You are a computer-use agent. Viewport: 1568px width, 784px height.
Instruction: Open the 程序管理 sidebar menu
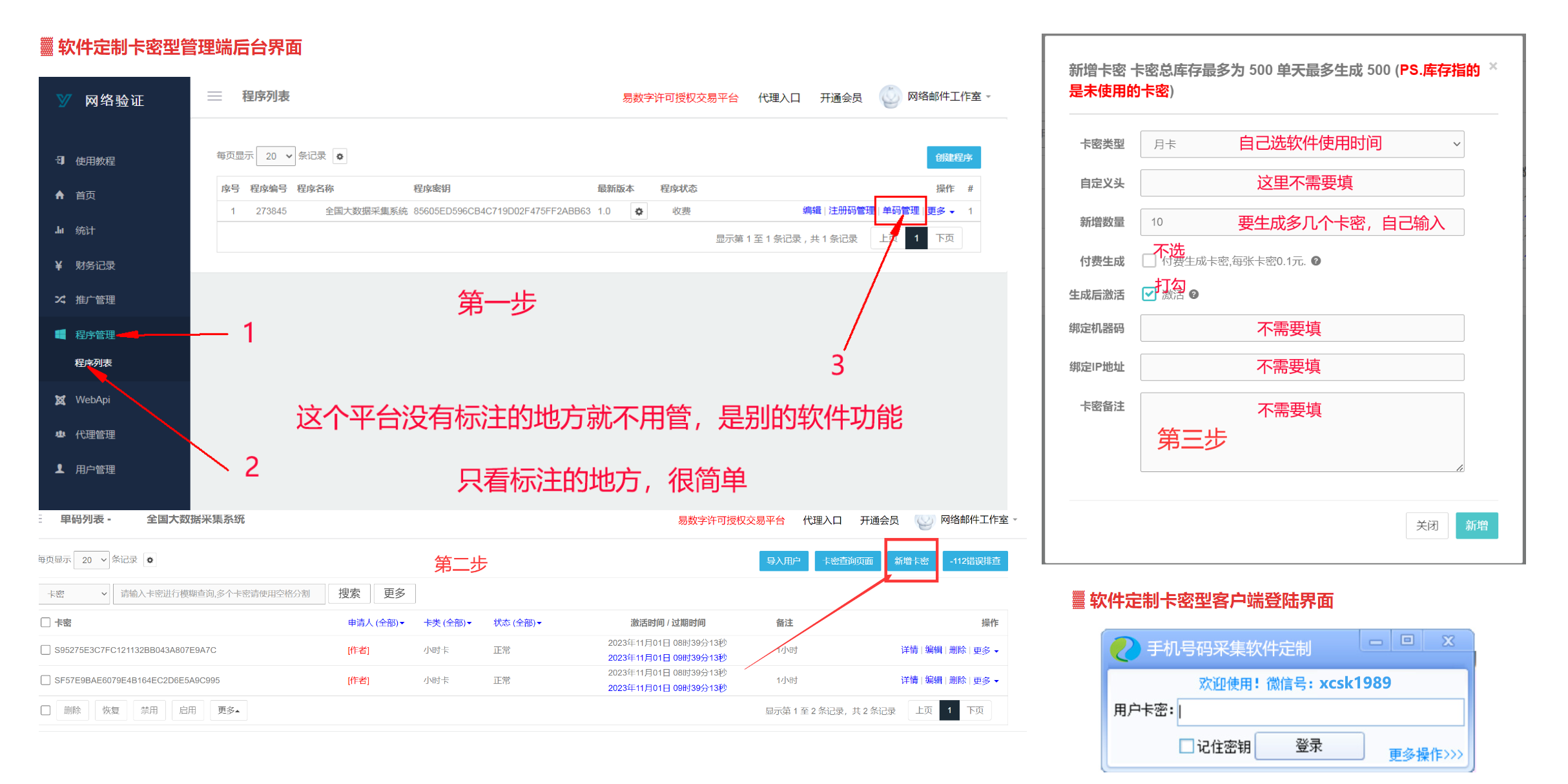[95, 335]
